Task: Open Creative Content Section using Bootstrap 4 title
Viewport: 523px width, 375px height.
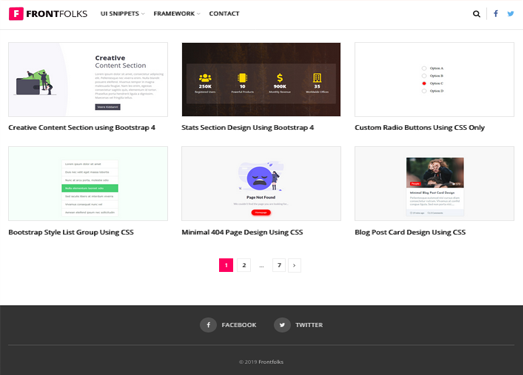Action: pyautogui.click(x=82, y=127)
